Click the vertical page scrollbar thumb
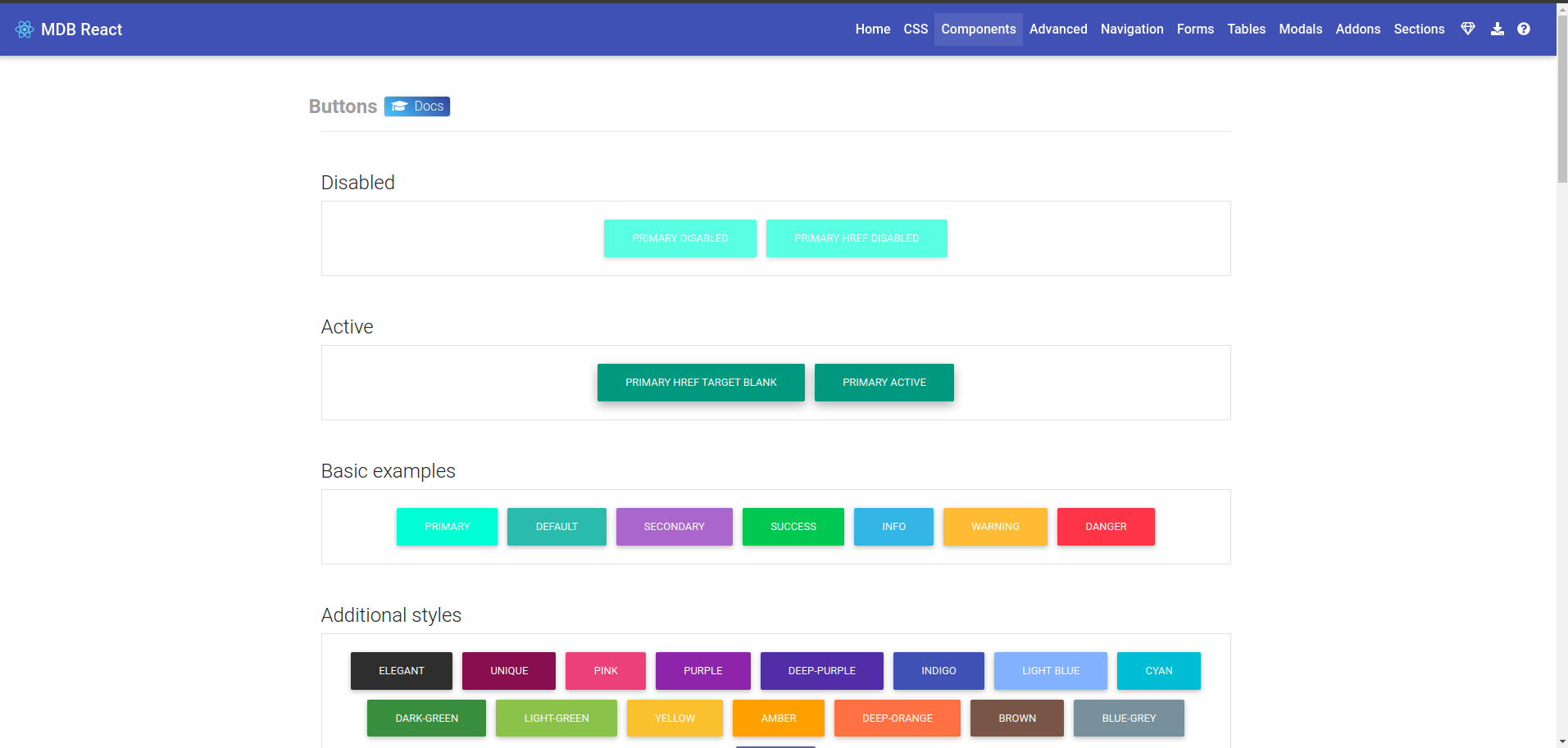The height and width of the screenshot is (748, 1568). tap(1562, 98)
